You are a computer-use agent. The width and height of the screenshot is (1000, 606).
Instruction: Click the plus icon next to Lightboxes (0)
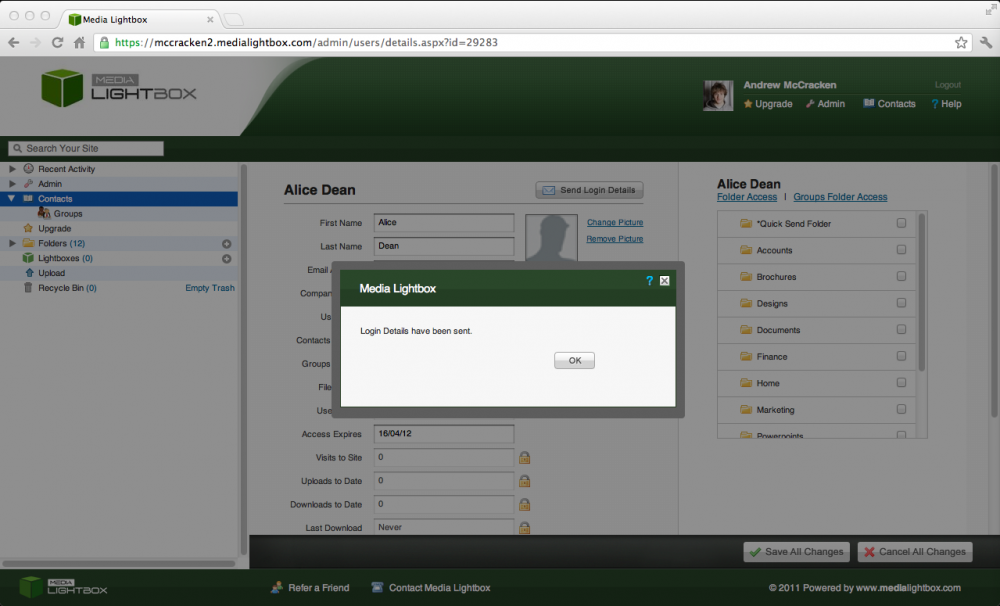(226, 259)
